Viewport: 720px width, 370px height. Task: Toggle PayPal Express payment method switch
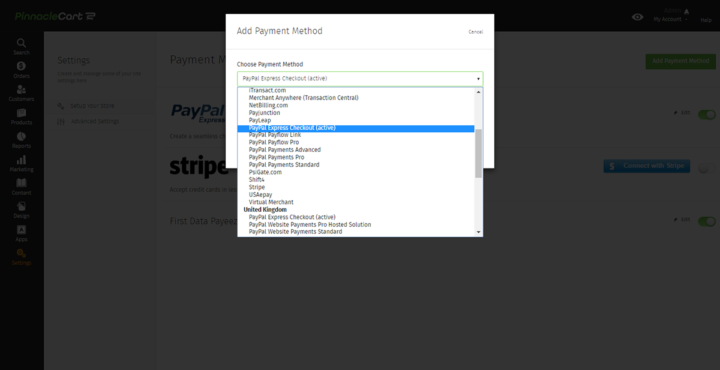[707, 114]
